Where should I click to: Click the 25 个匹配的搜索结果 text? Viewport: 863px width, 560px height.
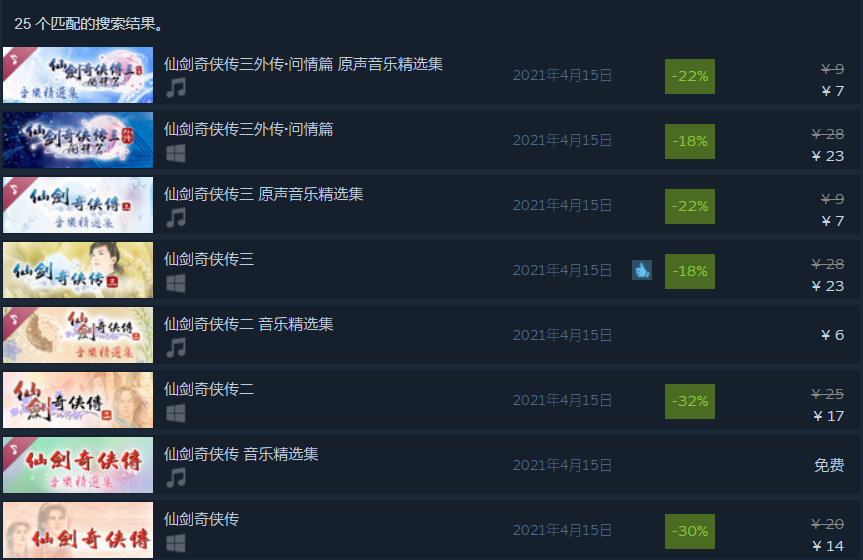[x=89, y=24]
